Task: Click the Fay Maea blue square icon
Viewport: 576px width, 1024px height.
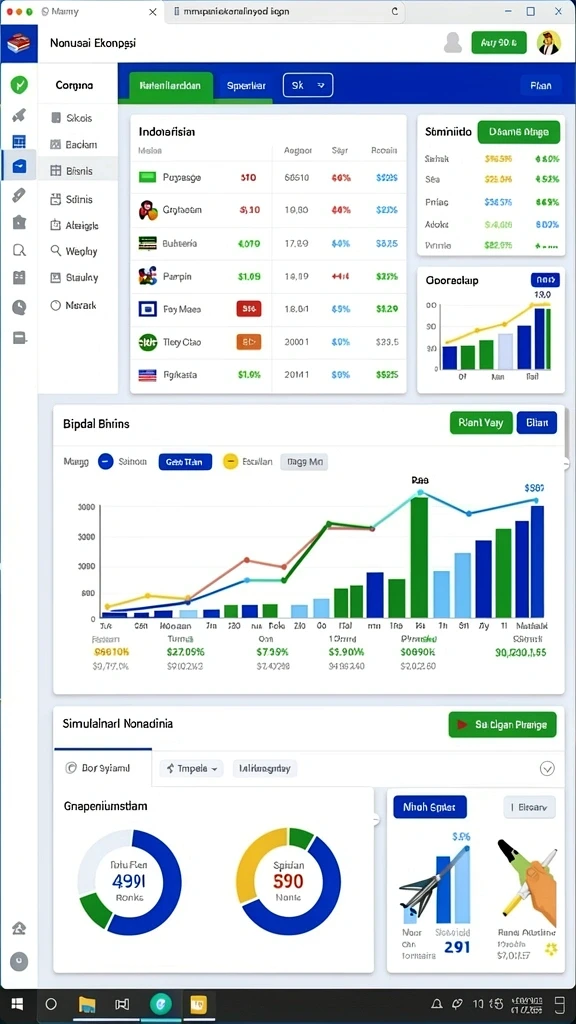Action: (148, 308)
